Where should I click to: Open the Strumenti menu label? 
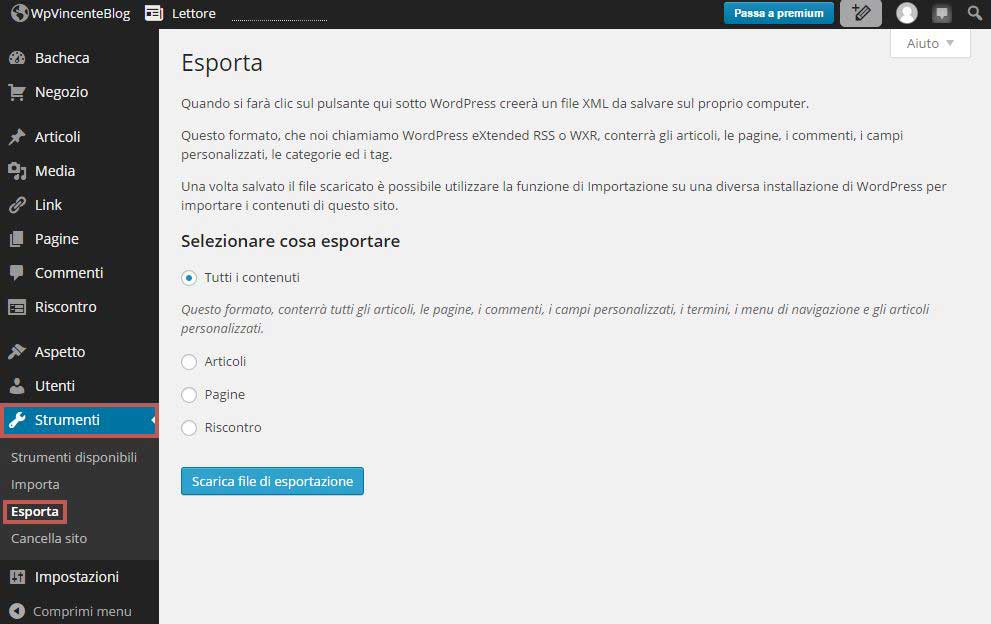[67, 420]
